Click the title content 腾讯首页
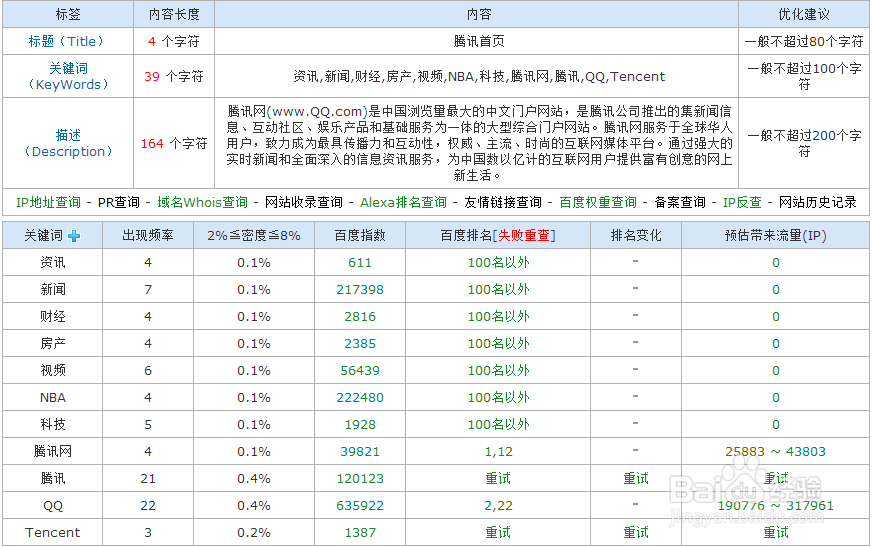The image size is (872, 547). (x=479, y=41)
